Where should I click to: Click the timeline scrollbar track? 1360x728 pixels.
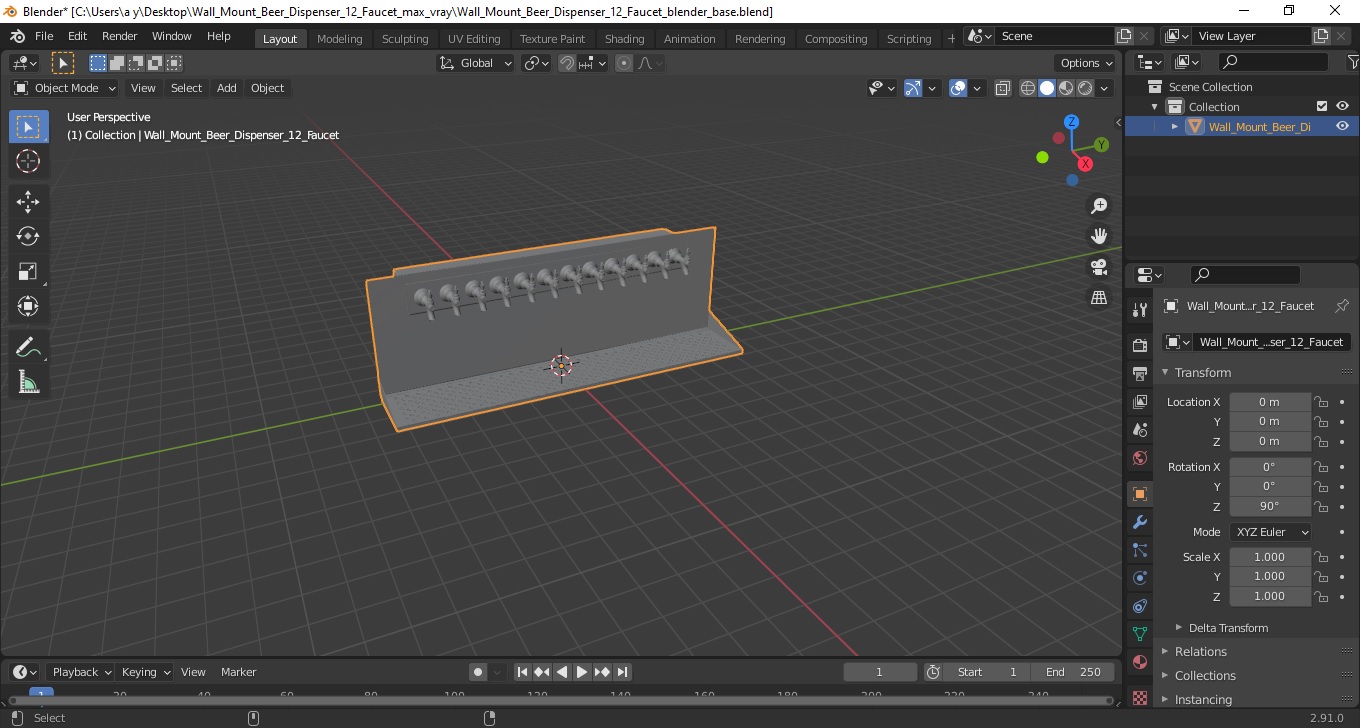560,699
